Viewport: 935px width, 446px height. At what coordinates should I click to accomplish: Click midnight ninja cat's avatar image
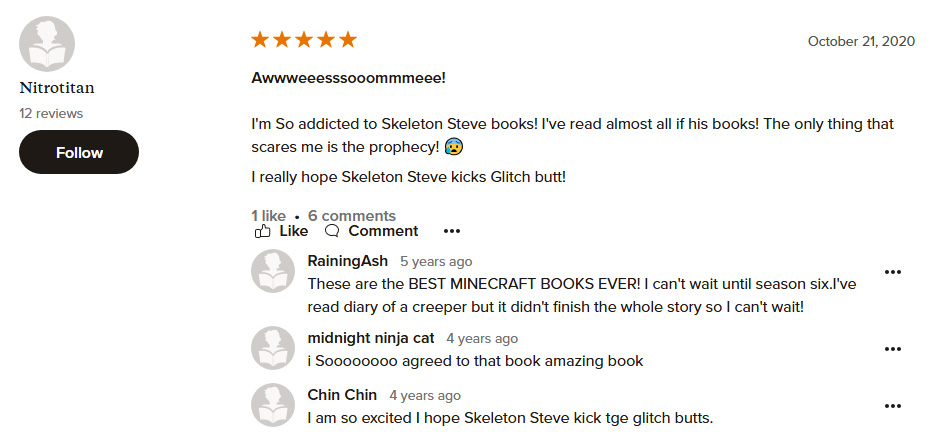[273, 348]
